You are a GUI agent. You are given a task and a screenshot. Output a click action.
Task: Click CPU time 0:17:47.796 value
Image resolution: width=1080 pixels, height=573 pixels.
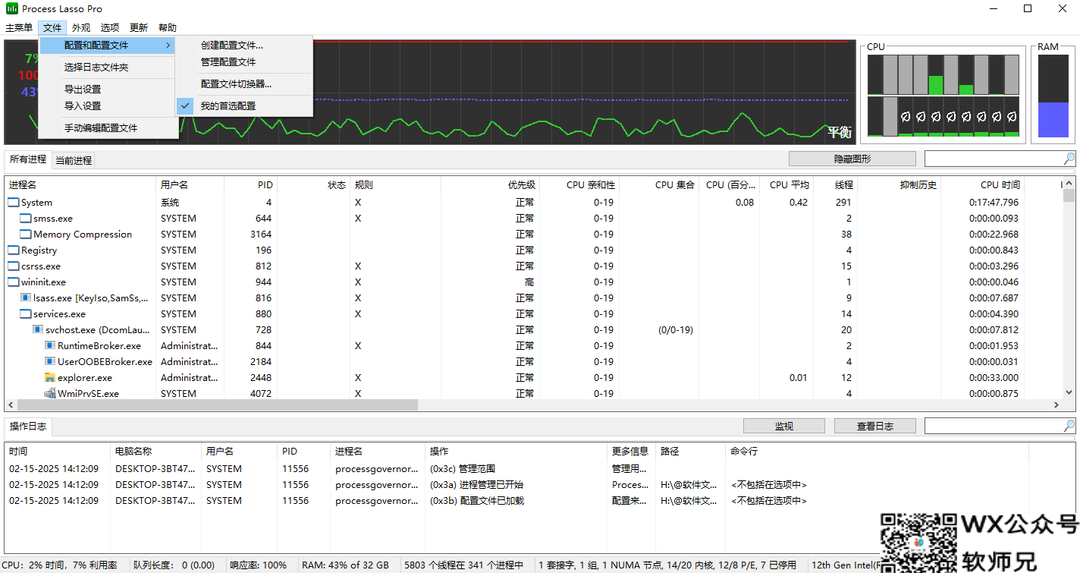993,202
